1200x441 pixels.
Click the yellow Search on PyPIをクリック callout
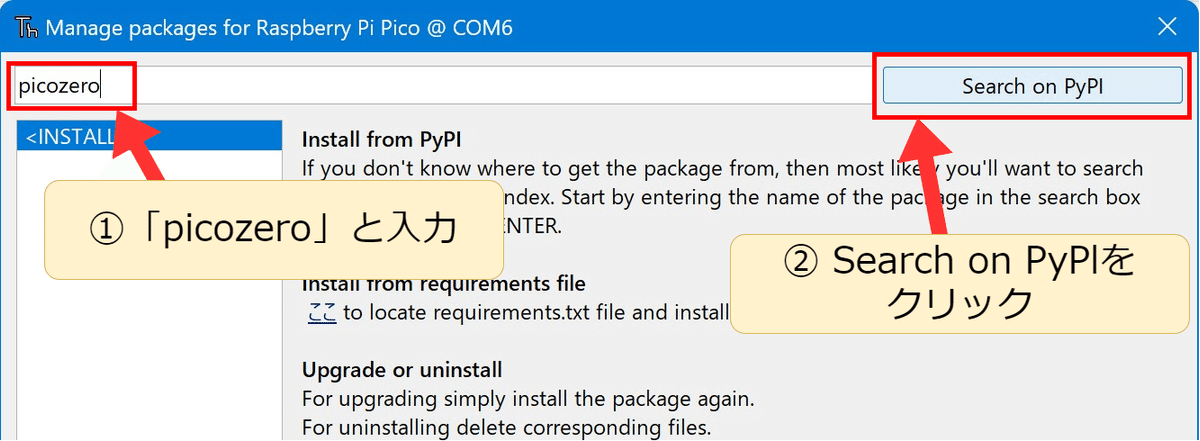coord(960,281)
